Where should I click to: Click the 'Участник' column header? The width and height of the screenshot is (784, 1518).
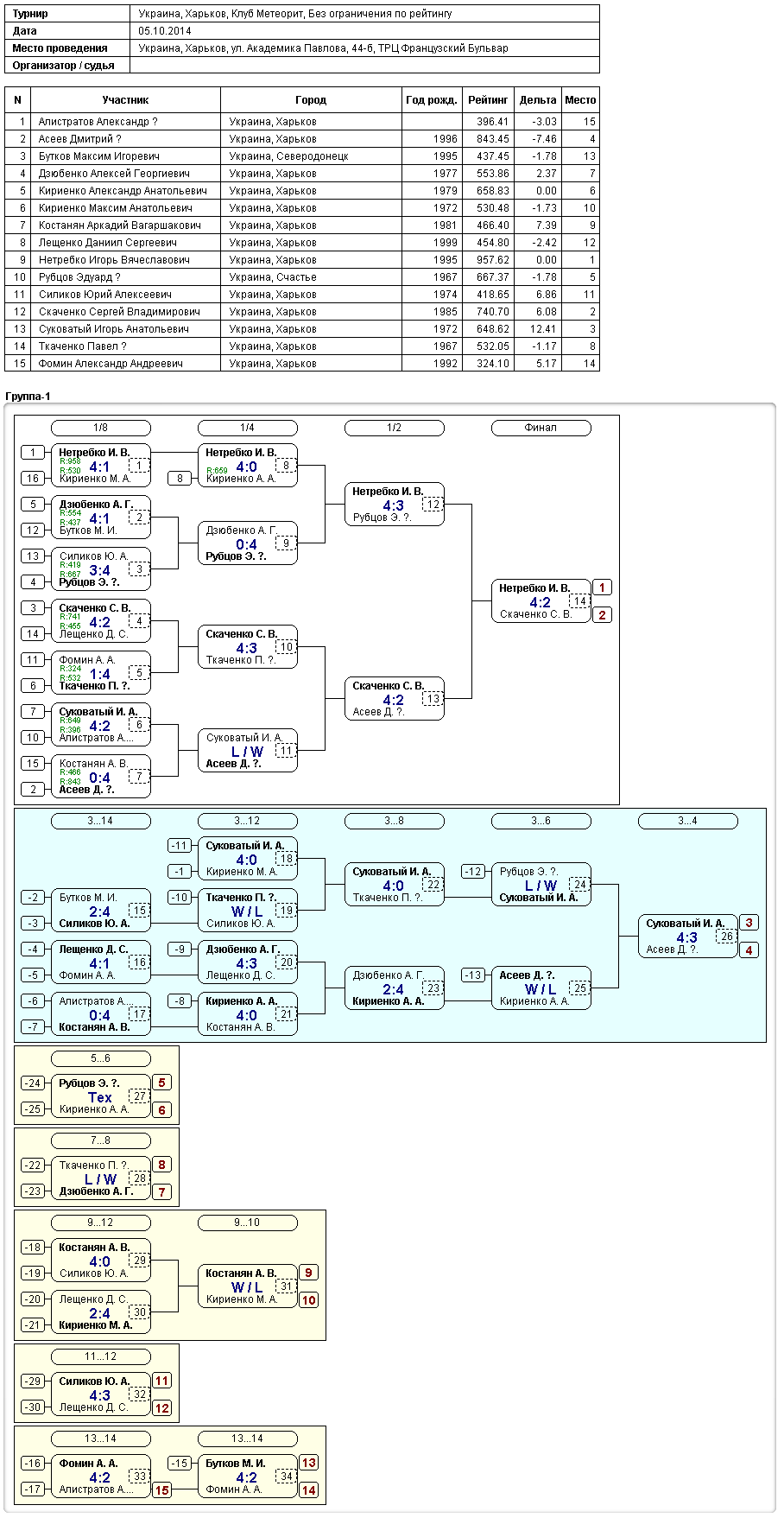pyautogui.click(x=125, y=100)
